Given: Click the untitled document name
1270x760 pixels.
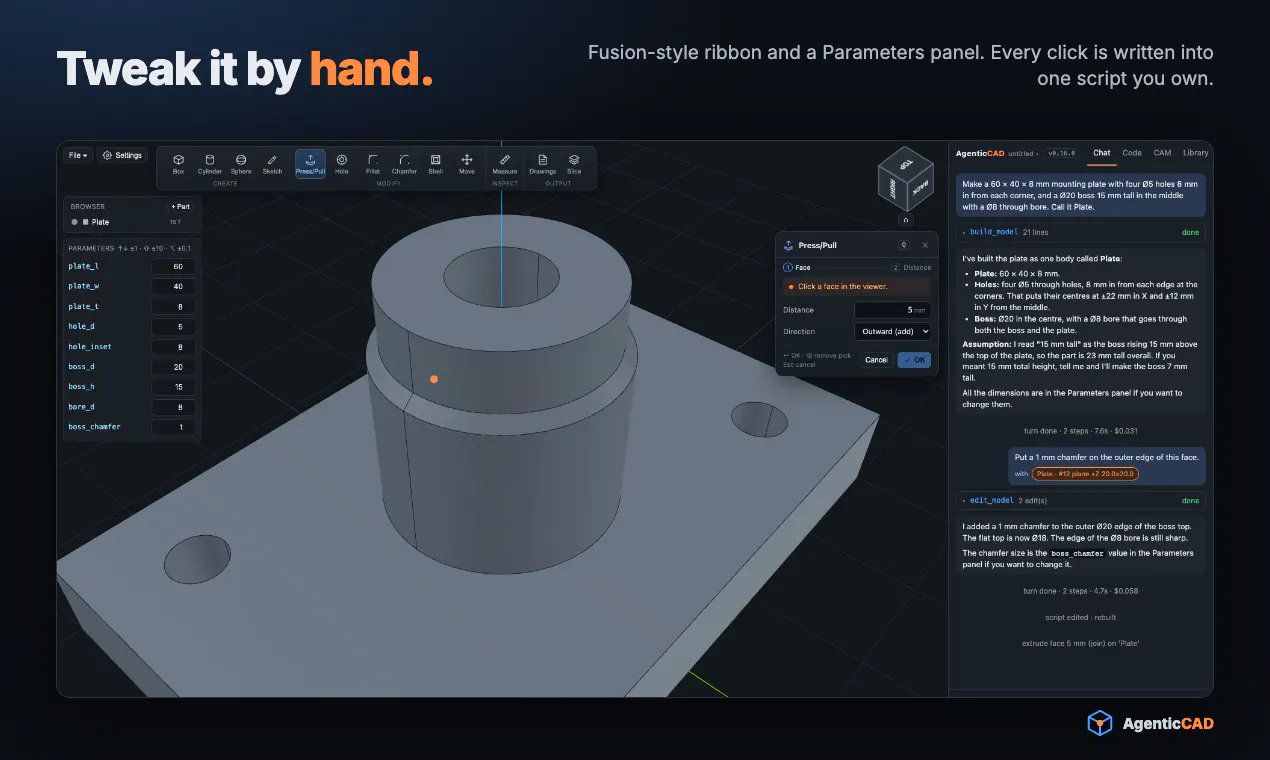Looking at the screenshot, I should (1021, 154).
